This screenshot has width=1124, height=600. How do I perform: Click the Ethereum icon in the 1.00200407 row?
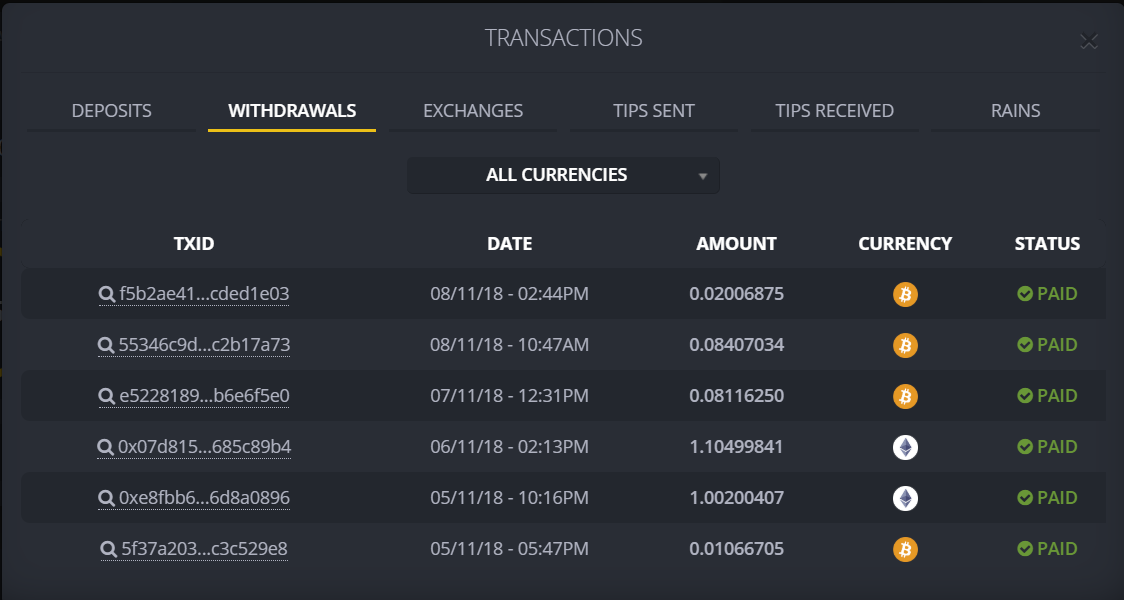tap(905, 498)
